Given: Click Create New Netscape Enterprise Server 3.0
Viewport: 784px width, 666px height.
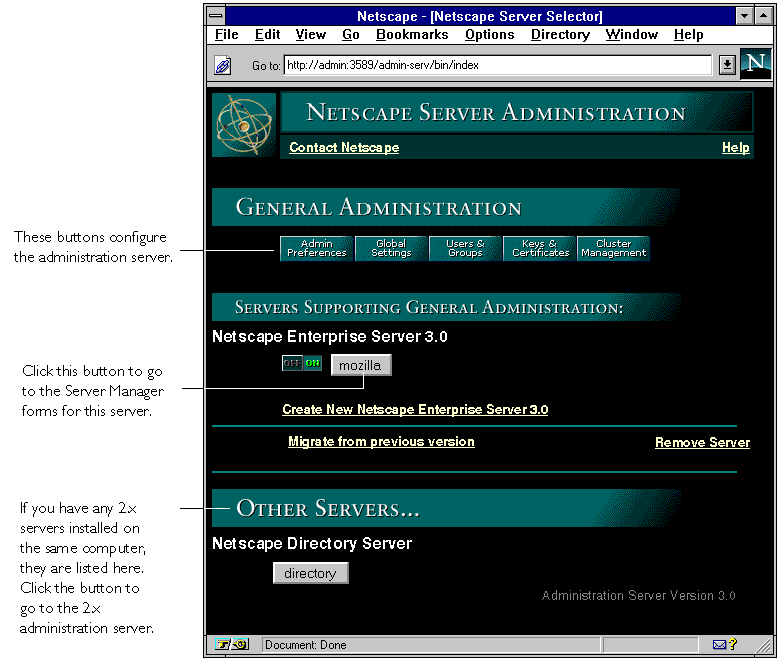Looking at the screenshot, I should [x=415, y=410].
